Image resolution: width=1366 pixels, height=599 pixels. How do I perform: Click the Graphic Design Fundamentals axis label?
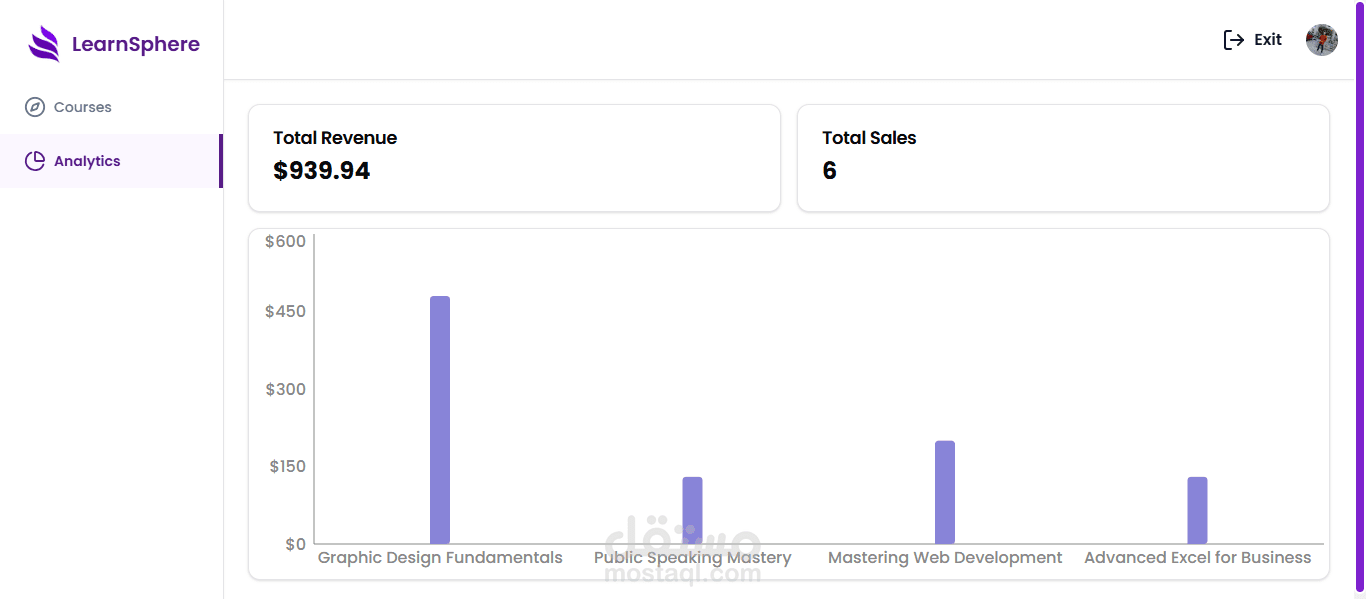click(x=440, y=558)
